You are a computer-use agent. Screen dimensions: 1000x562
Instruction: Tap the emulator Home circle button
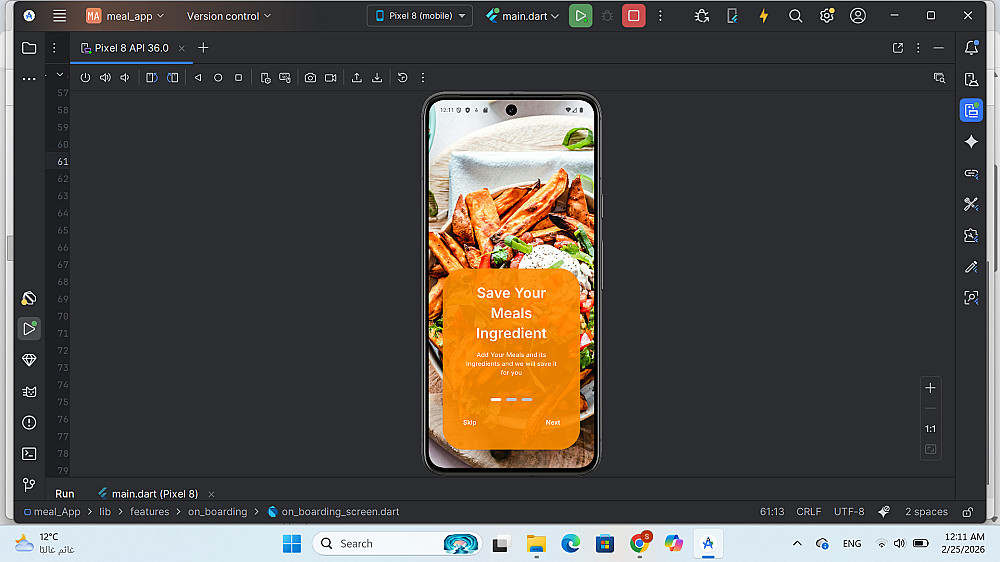[218, 78]
